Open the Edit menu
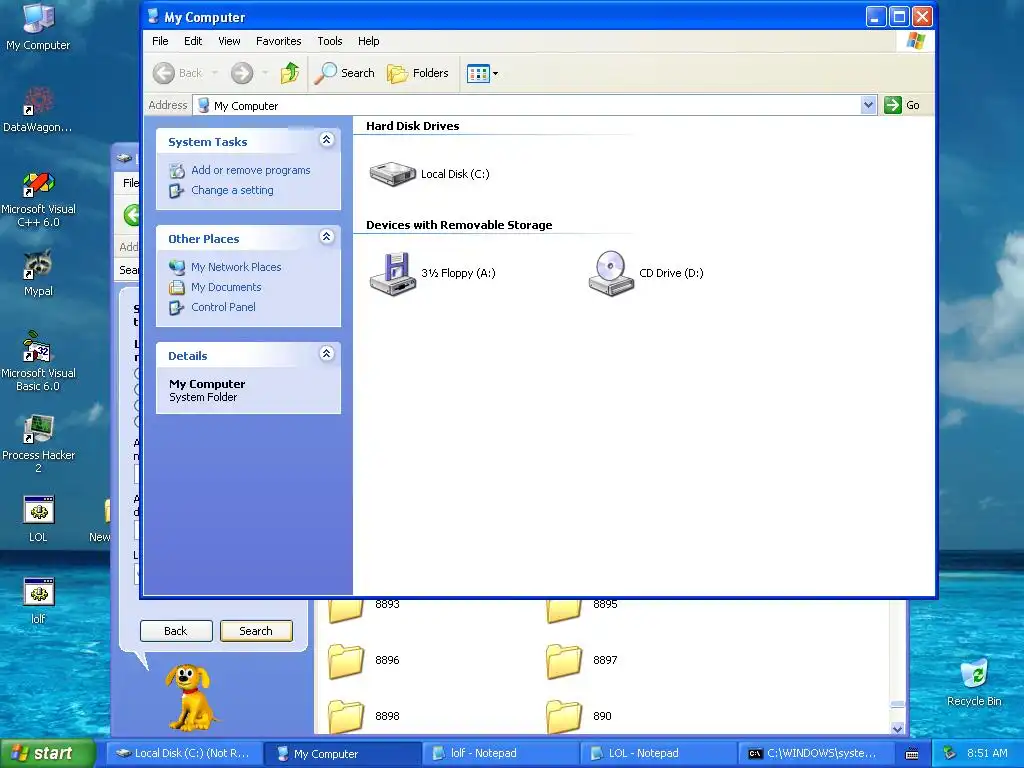 click(193, 41)
